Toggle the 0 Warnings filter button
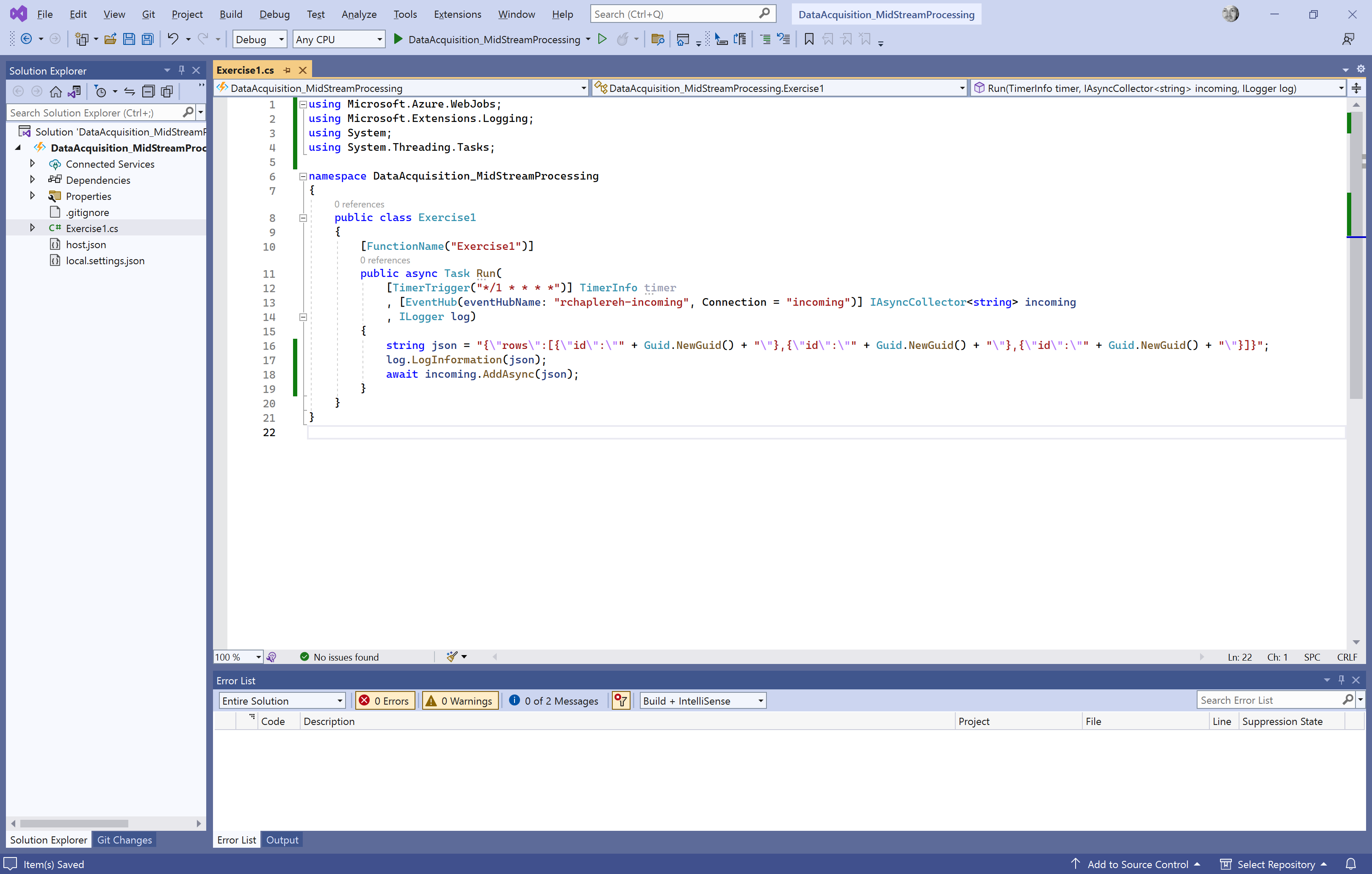The image size is (1372, 874). pyautogui.click(x=460, y=700)
